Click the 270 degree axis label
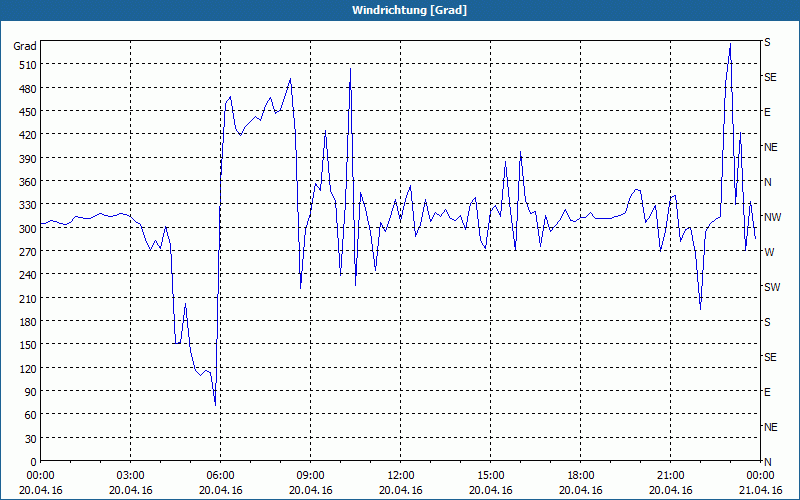This screenshot has width=800, height=500. pos(28,252)
